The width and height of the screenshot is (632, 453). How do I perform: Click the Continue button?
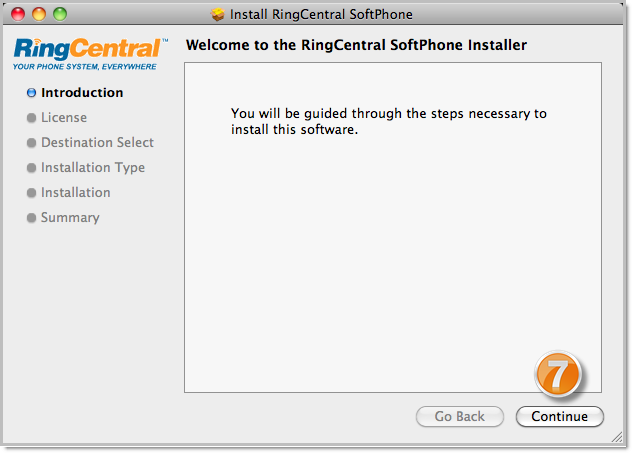[559, 416]
